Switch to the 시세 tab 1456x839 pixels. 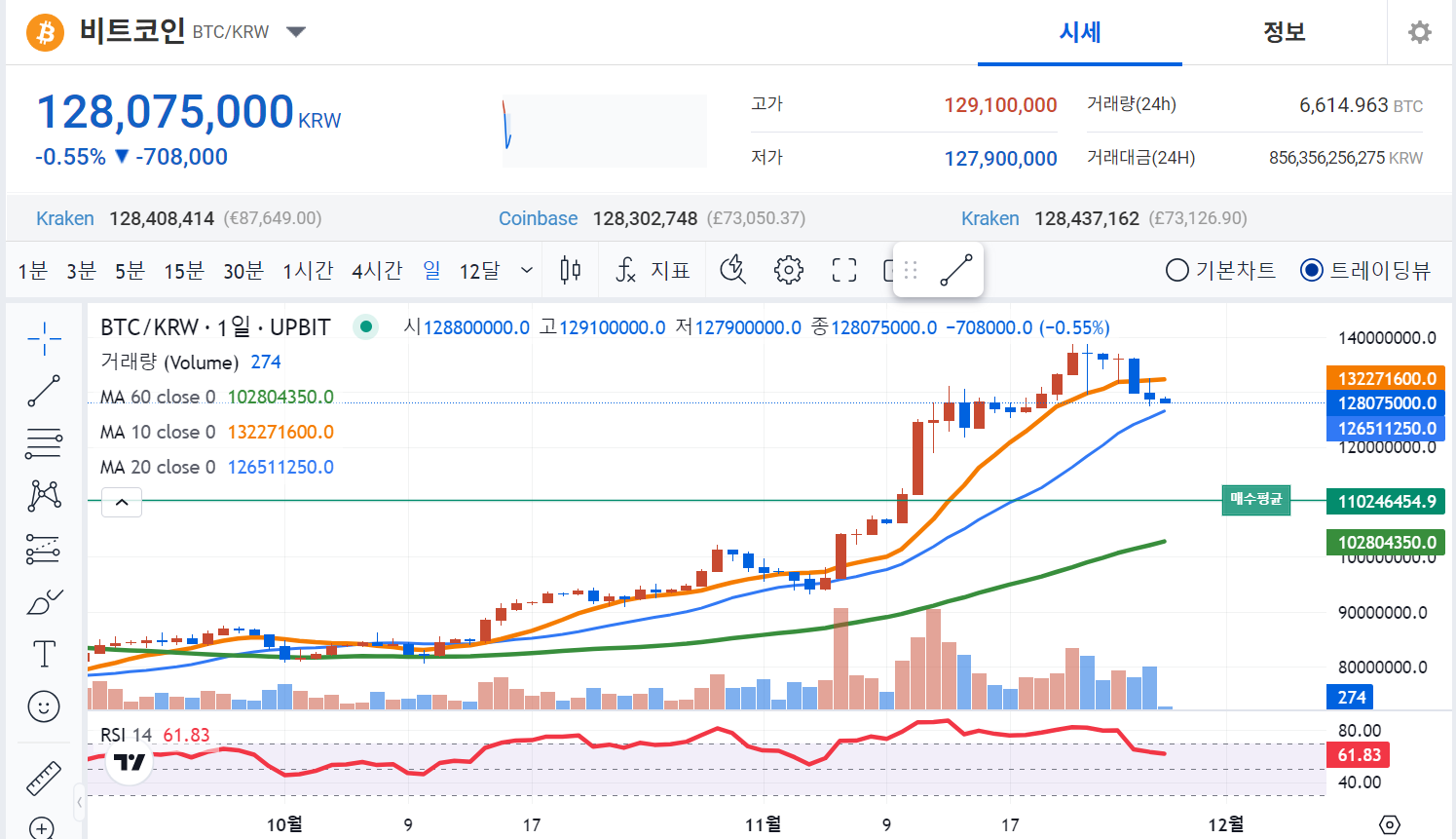point(1080,32)
